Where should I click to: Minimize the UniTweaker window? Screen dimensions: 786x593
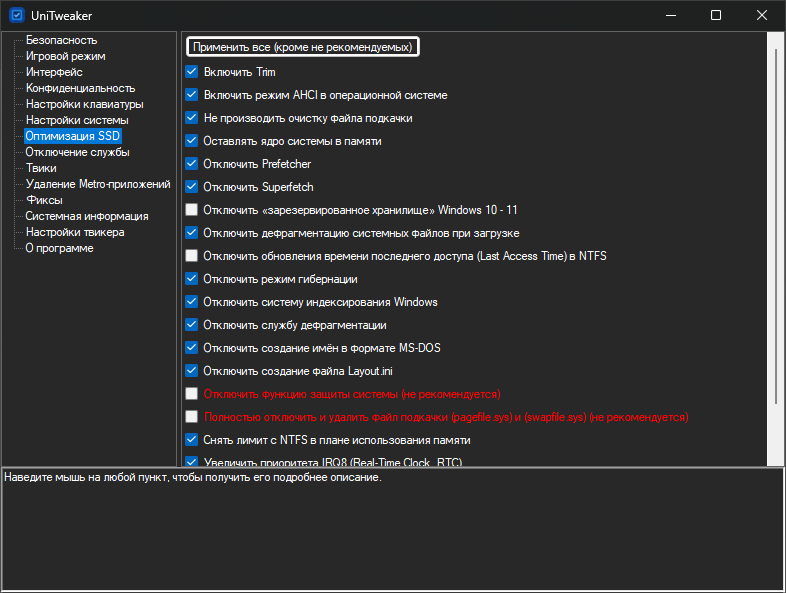pyautogui.click(x=669, y=15)
